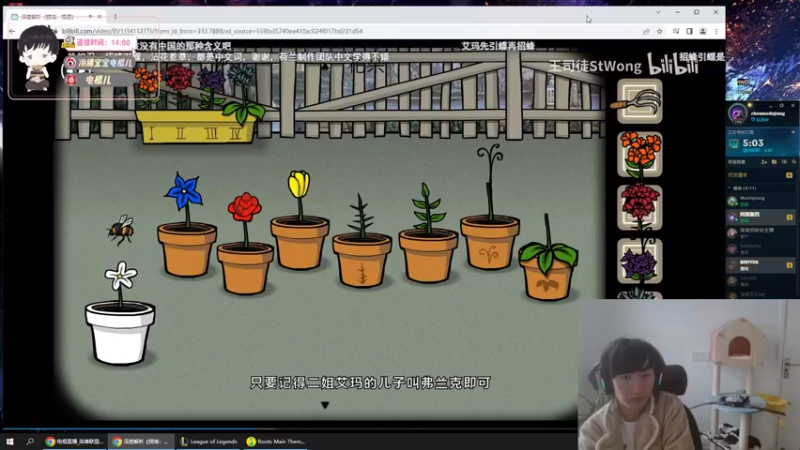Open friend requests yellow badge
Screen dimensions: 800x450
pos(789,175)
